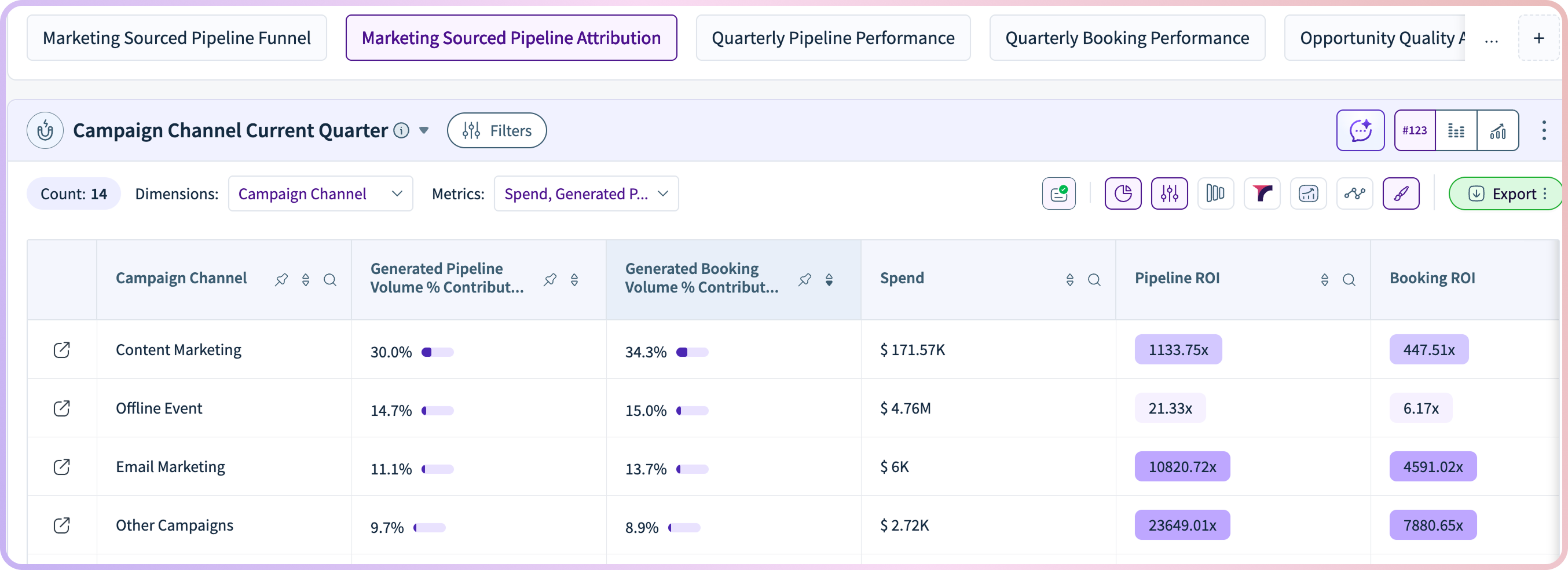Screen dimensions: 1568x570
Task: Click the line graph trend icon
Action: point(1354,193)
